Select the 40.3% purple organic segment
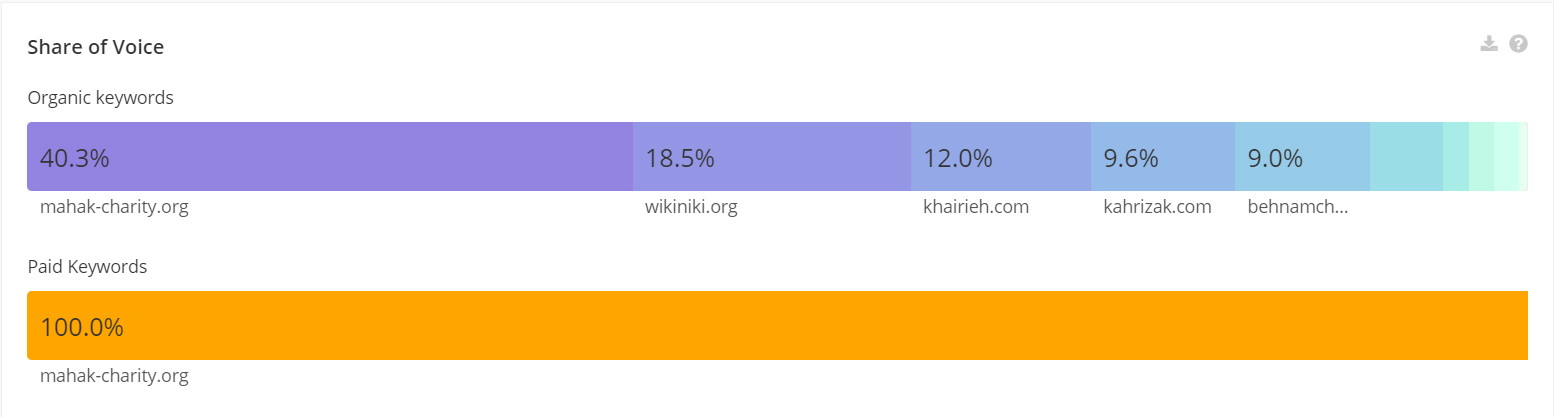 point(330,156)
